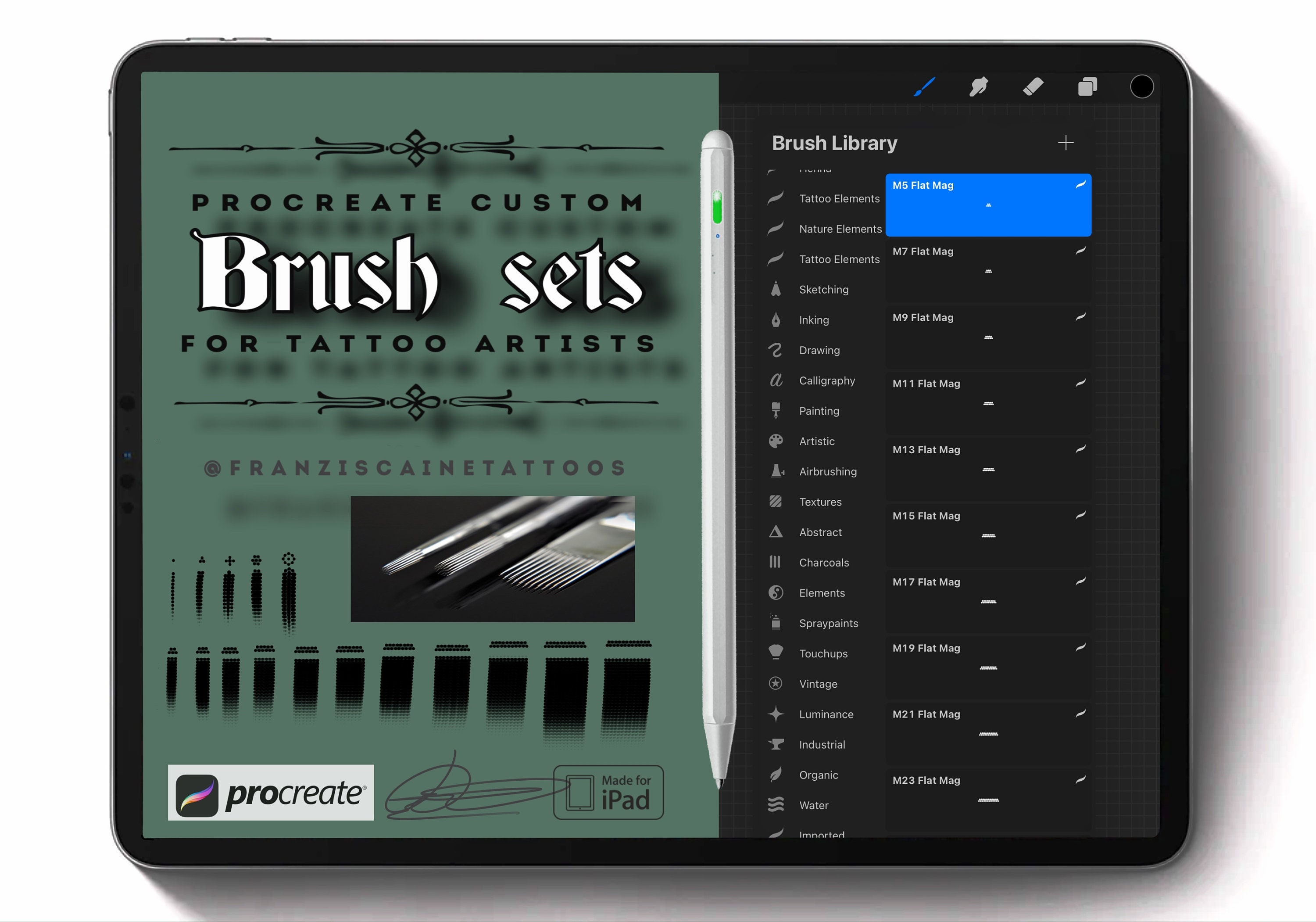This screenshot has height=922, width=1316.
Task: Add a new brush with the plus
Action: coord(1066,143)
